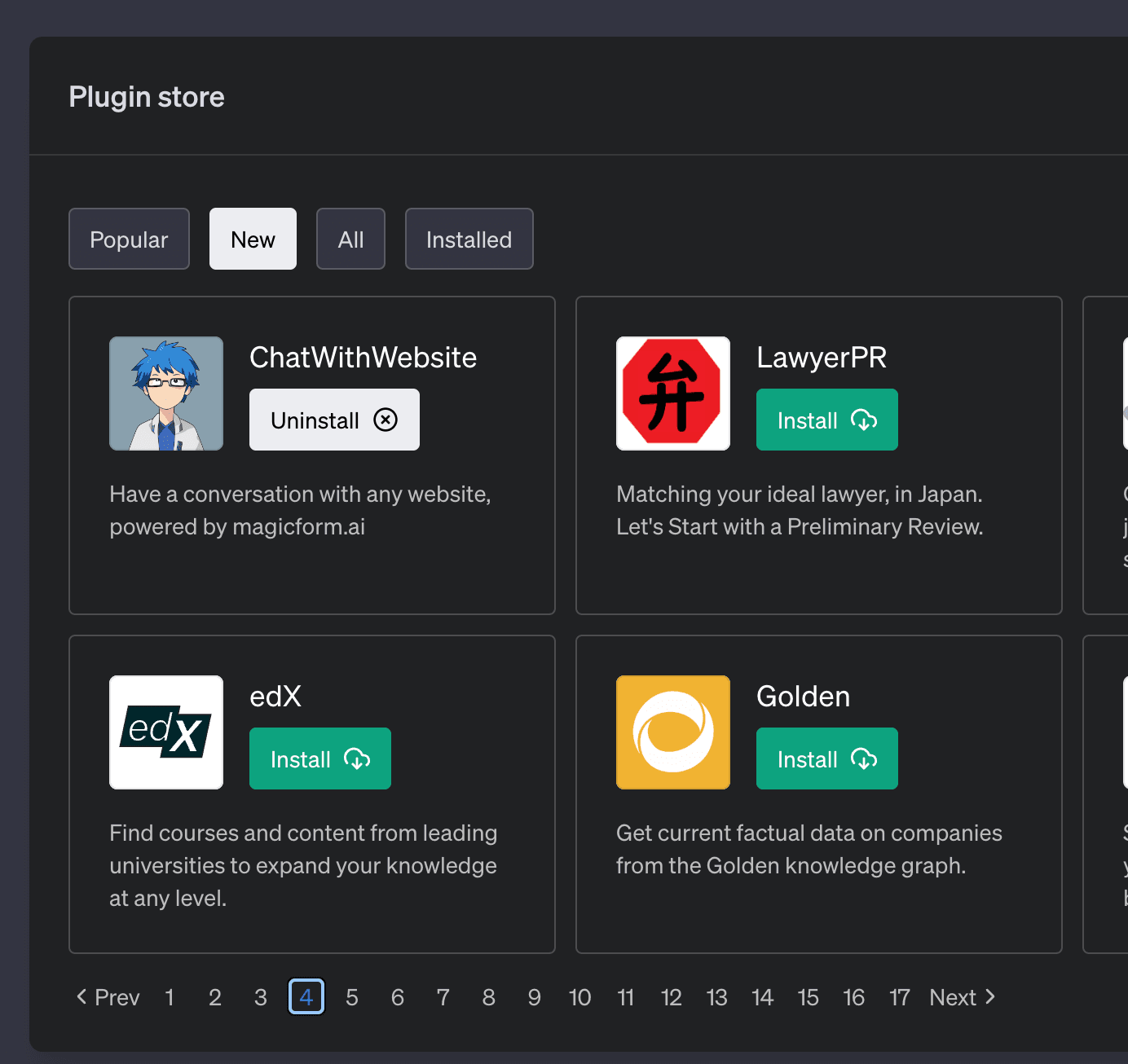This screenshot has width=1128, height=1064.
Task: Show the Installed plugins tab
Action: [469, 239]
